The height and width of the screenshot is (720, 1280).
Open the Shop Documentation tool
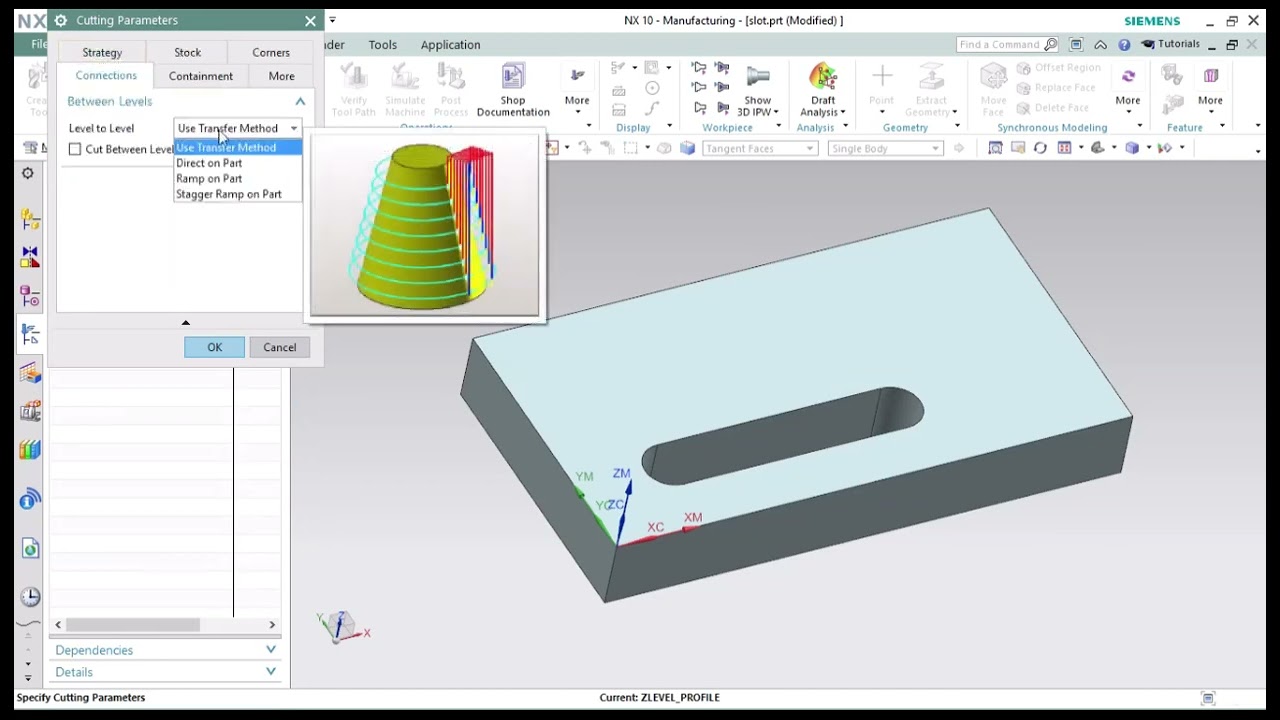[x=513, y=91]
